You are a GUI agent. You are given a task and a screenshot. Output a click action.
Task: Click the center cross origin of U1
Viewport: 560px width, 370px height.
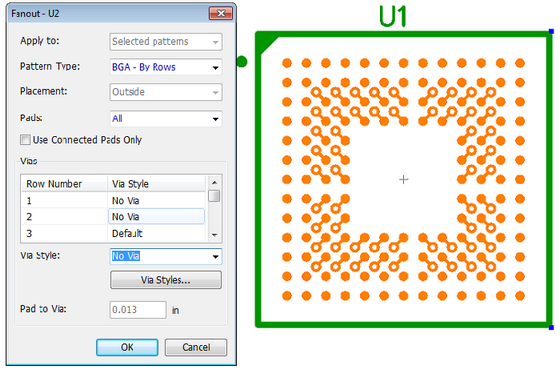(x=404, y=179)
